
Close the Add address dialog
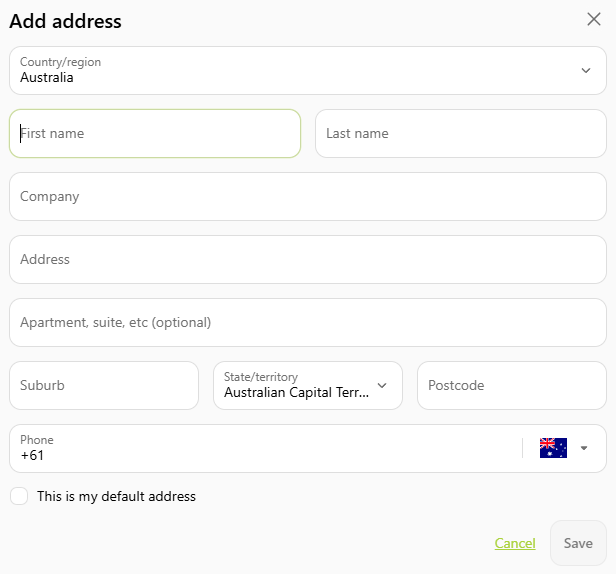(x=594, y=19)
